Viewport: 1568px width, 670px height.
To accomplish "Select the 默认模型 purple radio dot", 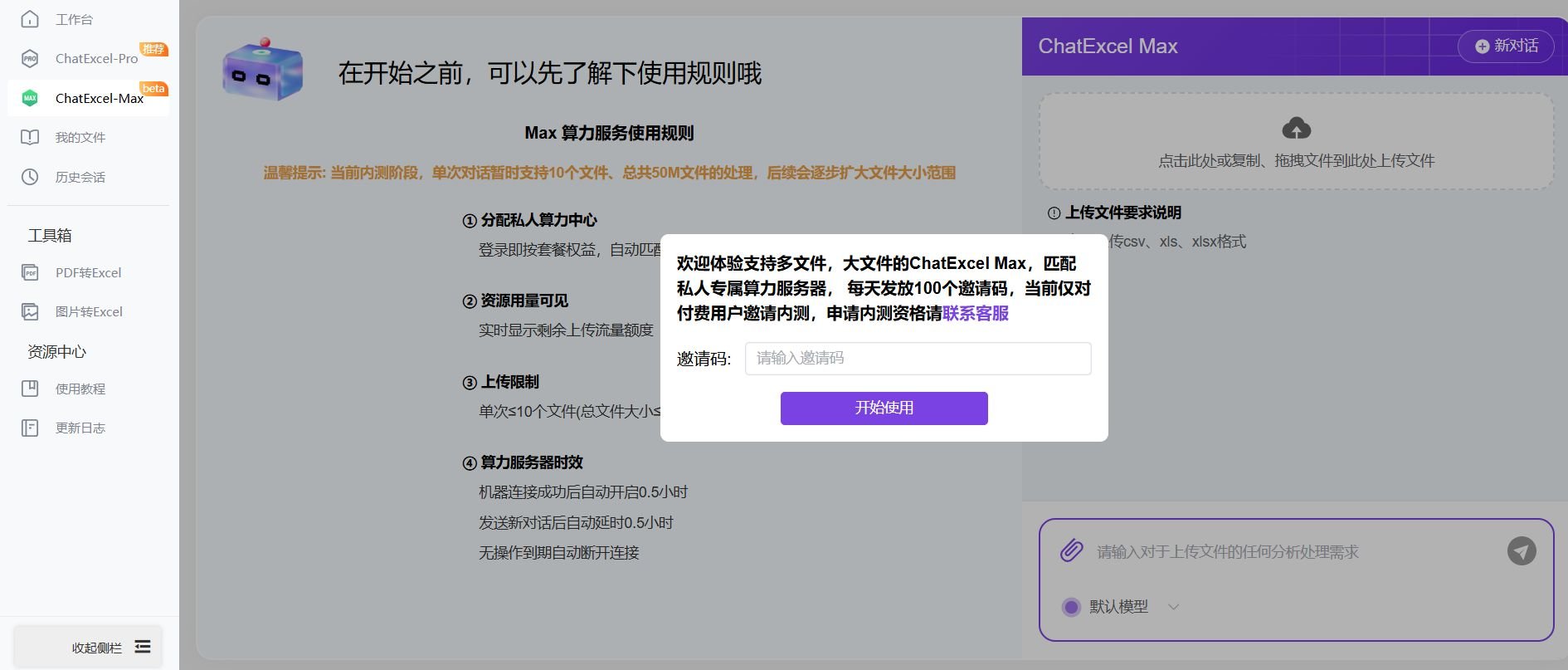I will [1071, 607].
